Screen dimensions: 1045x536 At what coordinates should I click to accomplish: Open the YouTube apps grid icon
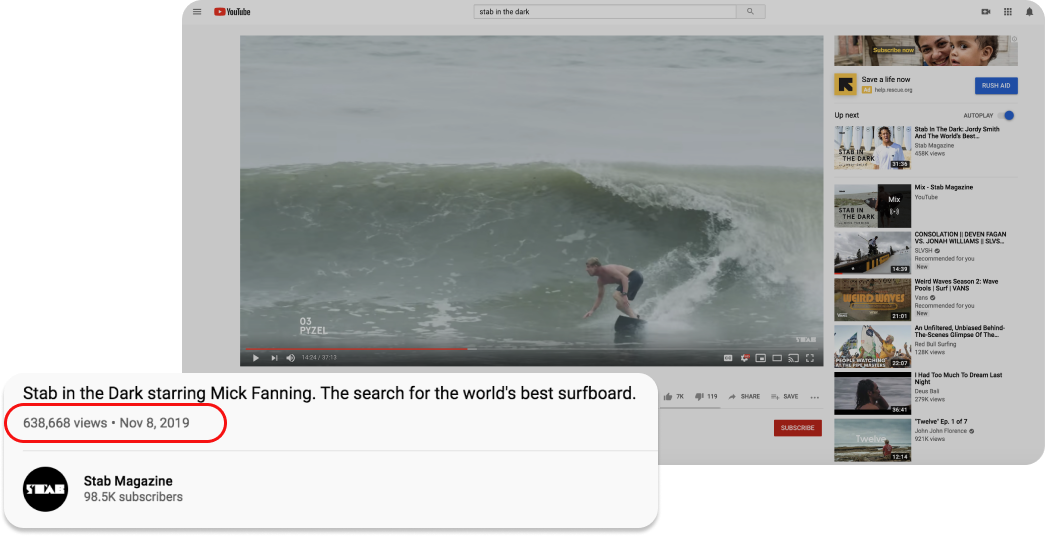tap(1008, 11)
